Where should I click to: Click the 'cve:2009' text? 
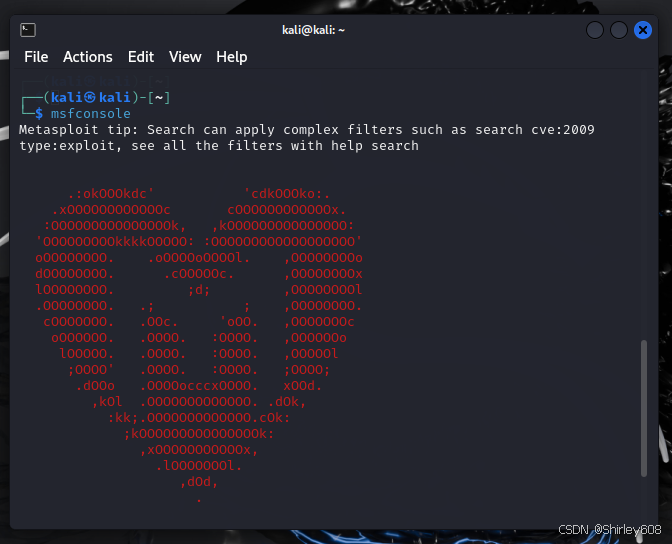pyautogui.click(x=563, y=130)
